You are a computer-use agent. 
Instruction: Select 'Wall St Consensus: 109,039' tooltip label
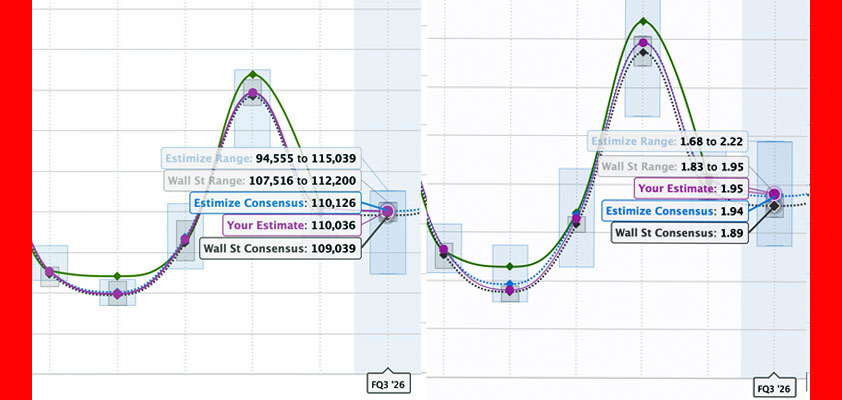(280, 249)
